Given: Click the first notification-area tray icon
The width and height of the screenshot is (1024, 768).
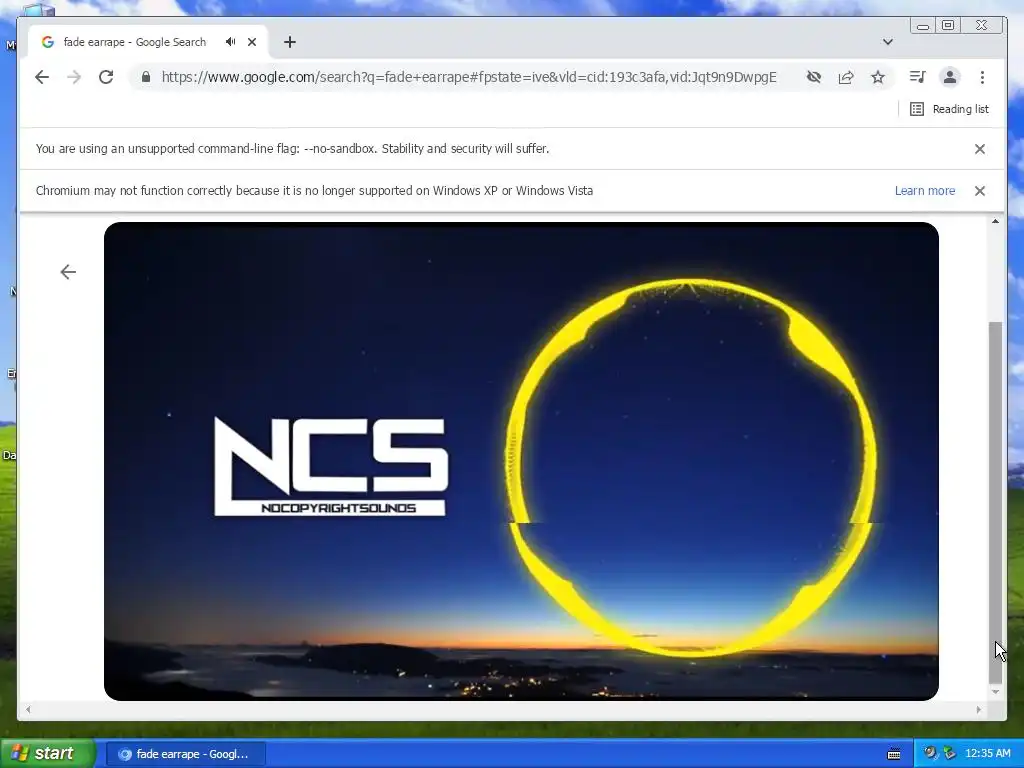Looking at the screenshot, I should (x=929, y=754).
